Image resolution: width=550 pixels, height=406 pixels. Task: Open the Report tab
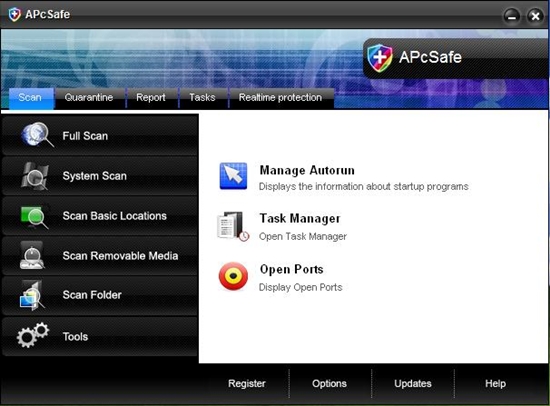point(151,98)
